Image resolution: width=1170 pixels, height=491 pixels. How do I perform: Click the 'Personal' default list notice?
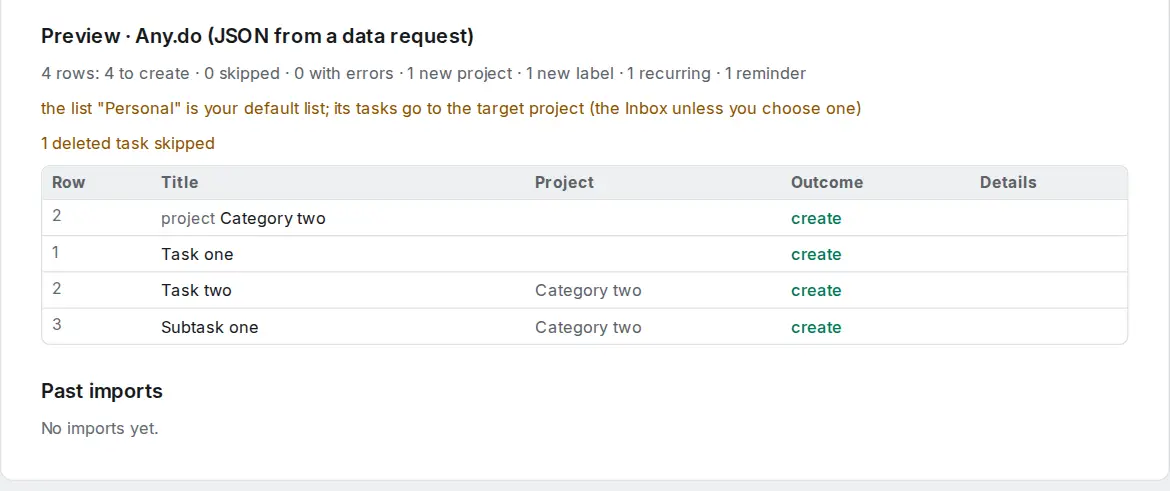click(451, 108)
